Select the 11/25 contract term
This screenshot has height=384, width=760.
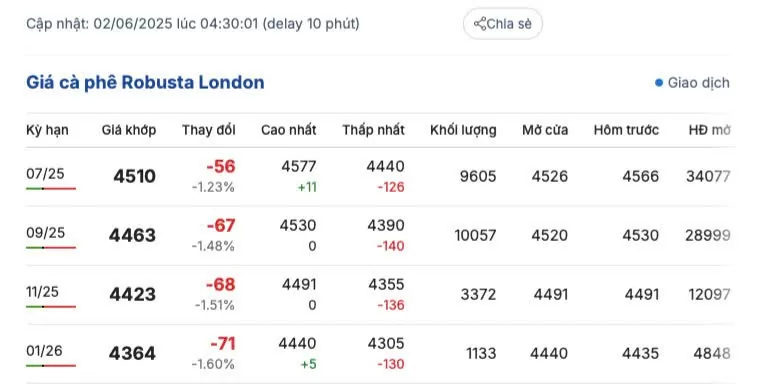click(x=42, y=291)
